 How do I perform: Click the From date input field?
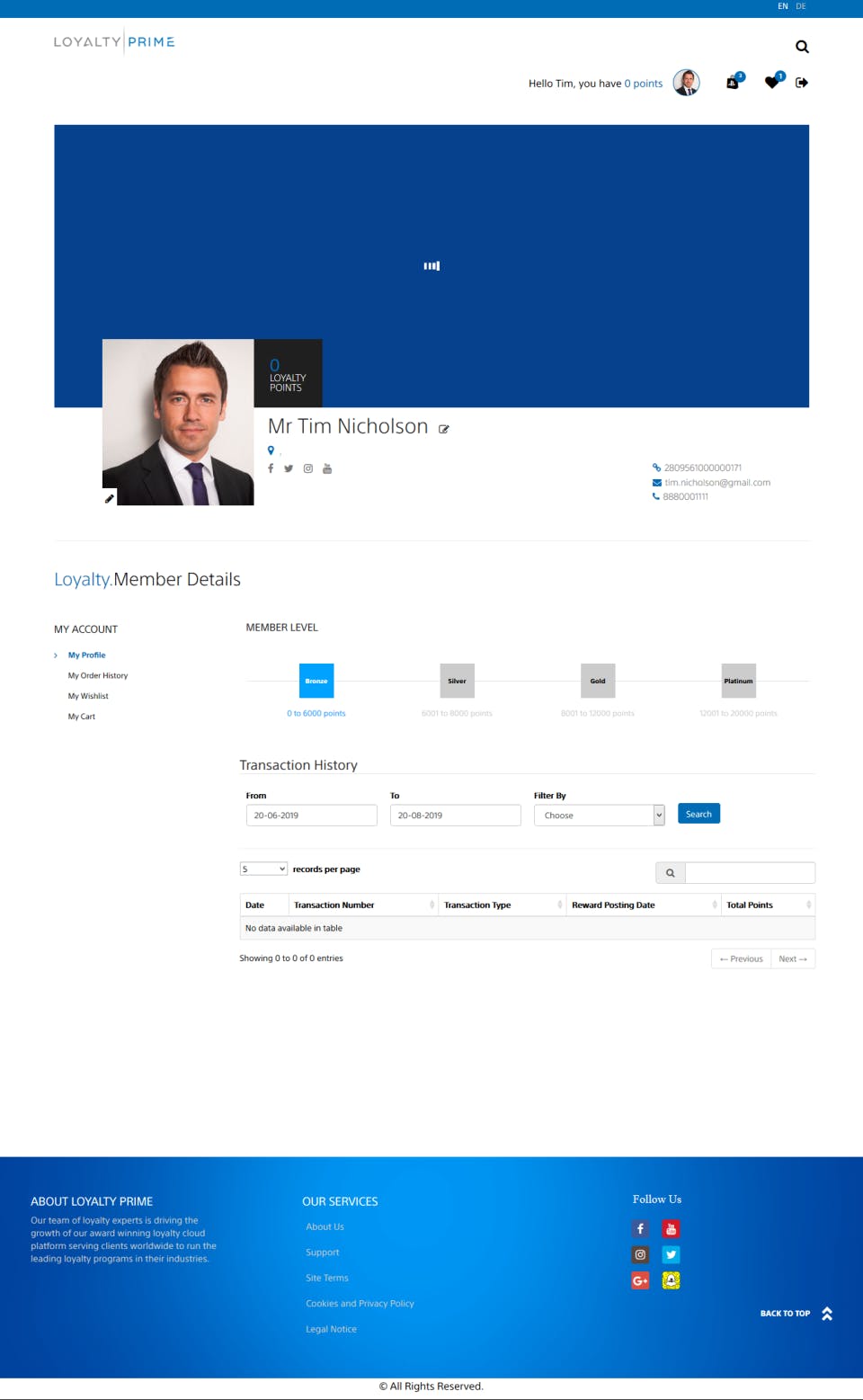(312, 815)
